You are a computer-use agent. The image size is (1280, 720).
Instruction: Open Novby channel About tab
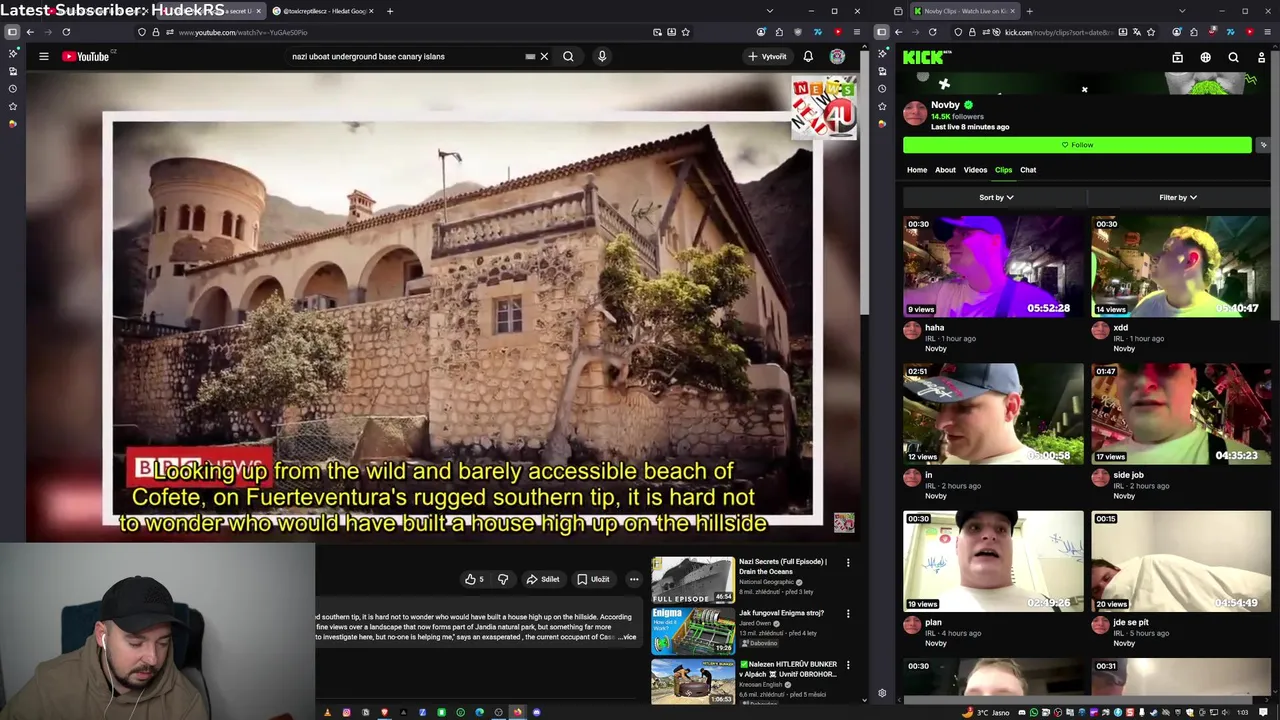945,170
